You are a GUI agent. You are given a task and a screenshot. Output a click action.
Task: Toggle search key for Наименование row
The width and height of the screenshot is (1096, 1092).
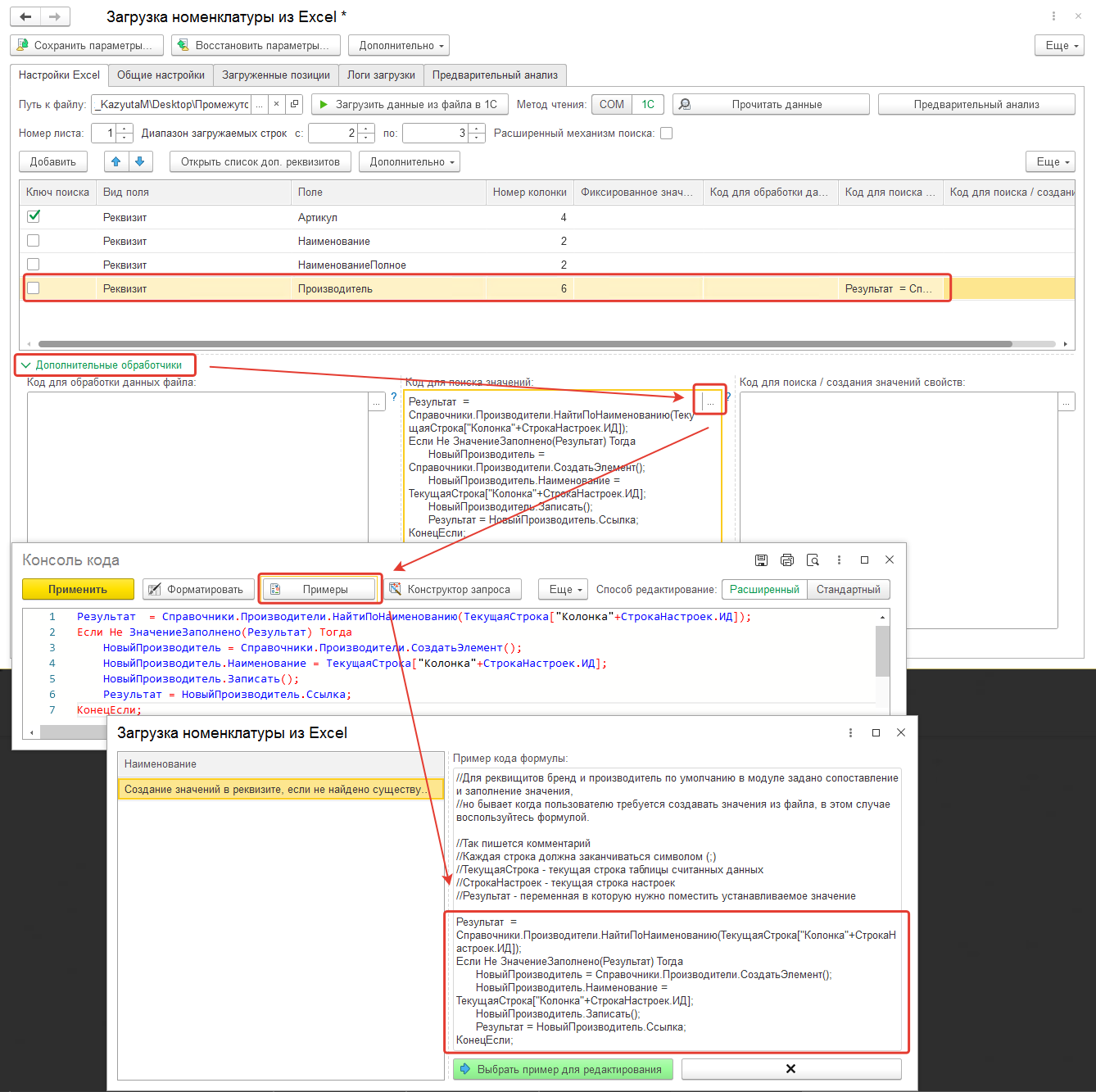[x=34, y=240]
